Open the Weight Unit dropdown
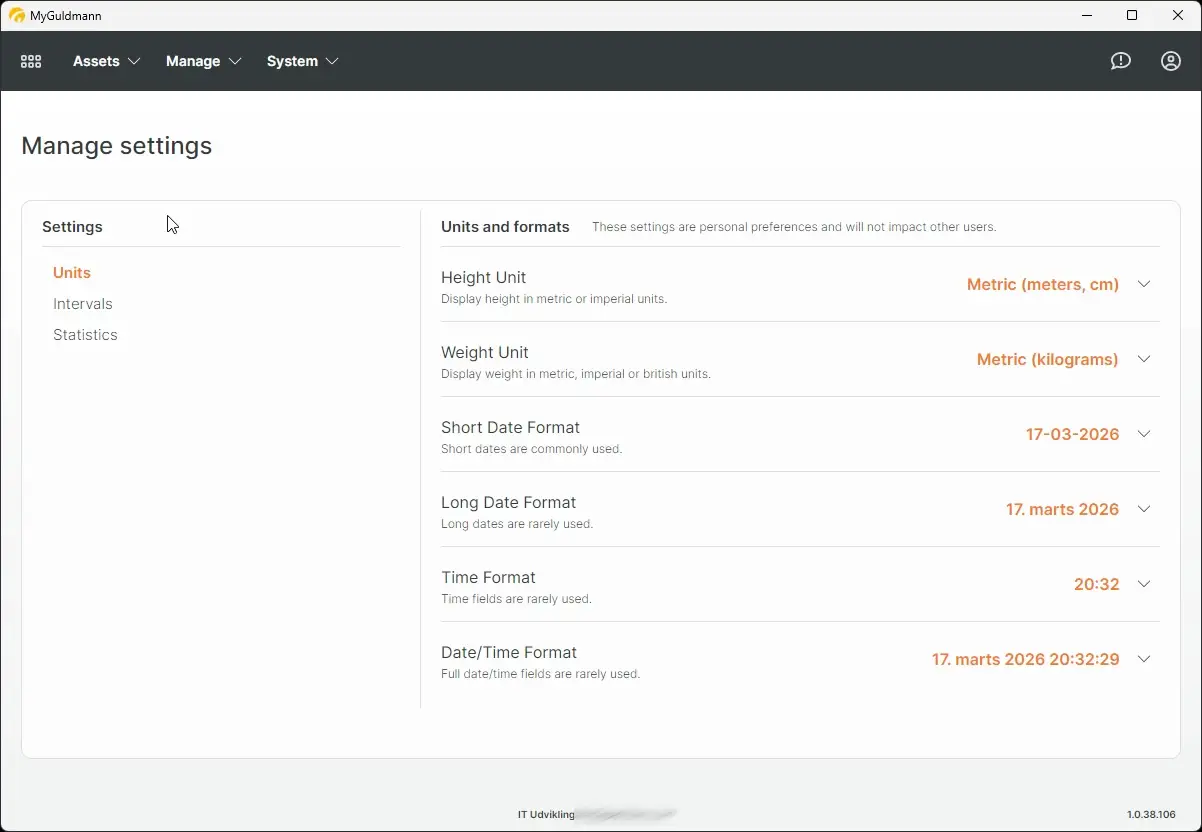Viewport: 1202px width, 832px height. [x=1143, y=359]
